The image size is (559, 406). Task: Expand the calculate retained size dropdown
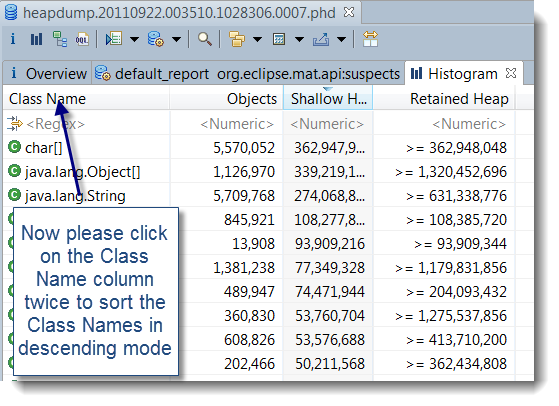click(x=299, y=39)
